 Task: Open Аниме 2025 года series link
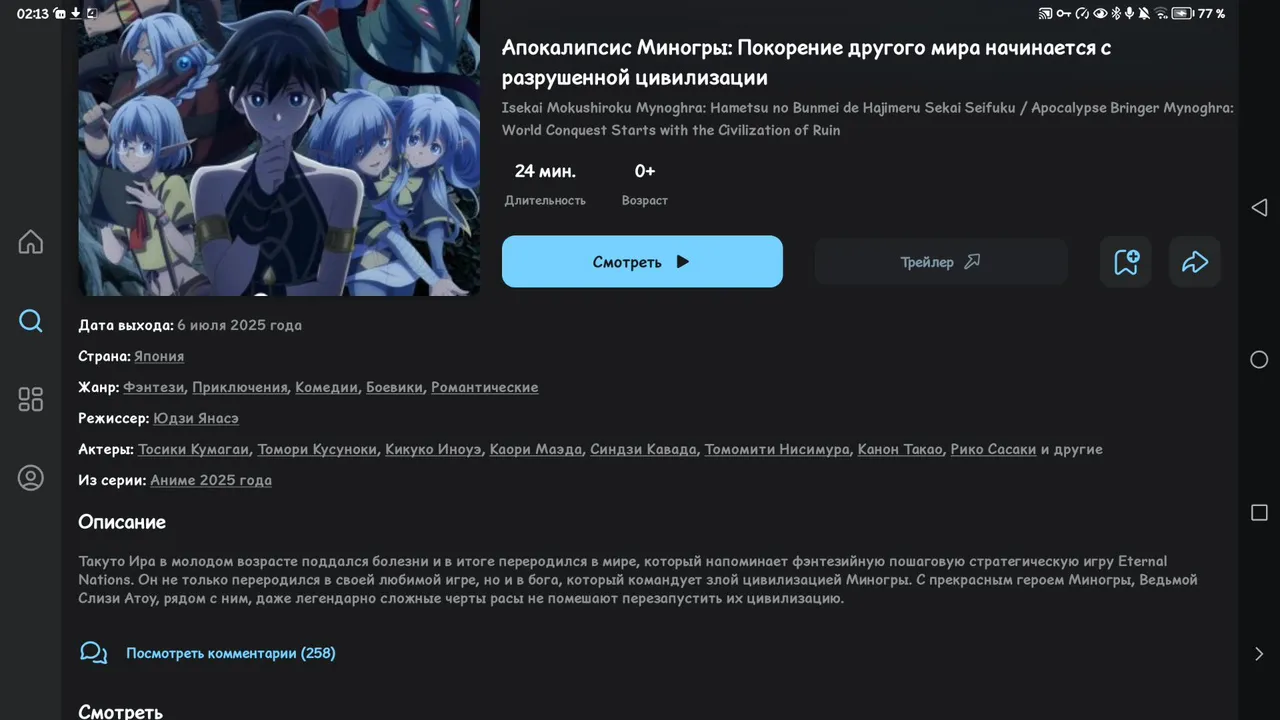pyautogui.click(x=211, y=480)
